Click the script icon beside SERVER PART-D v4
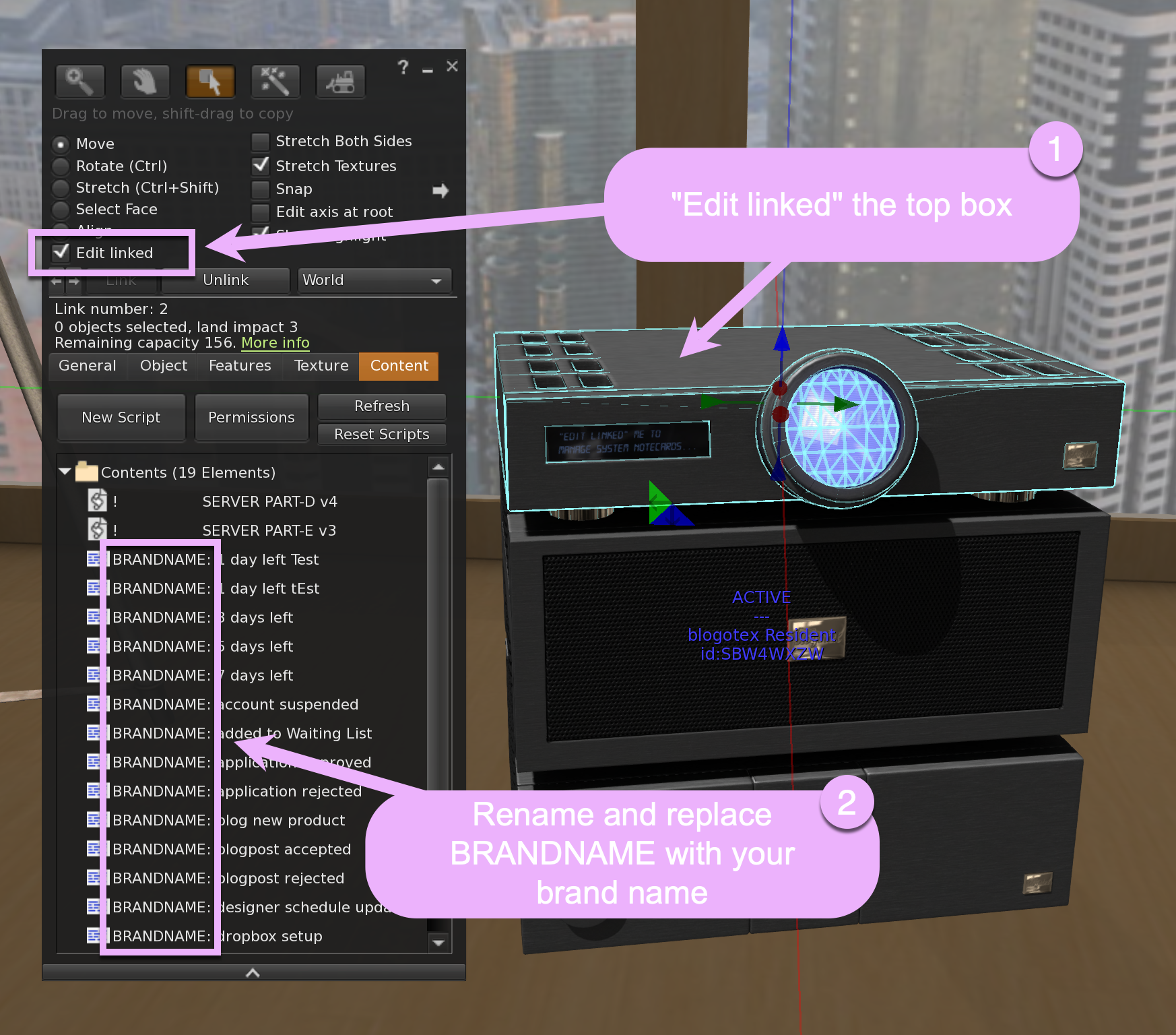Viewport: 1176px width, 1035px height. click(x=96, y=501)
